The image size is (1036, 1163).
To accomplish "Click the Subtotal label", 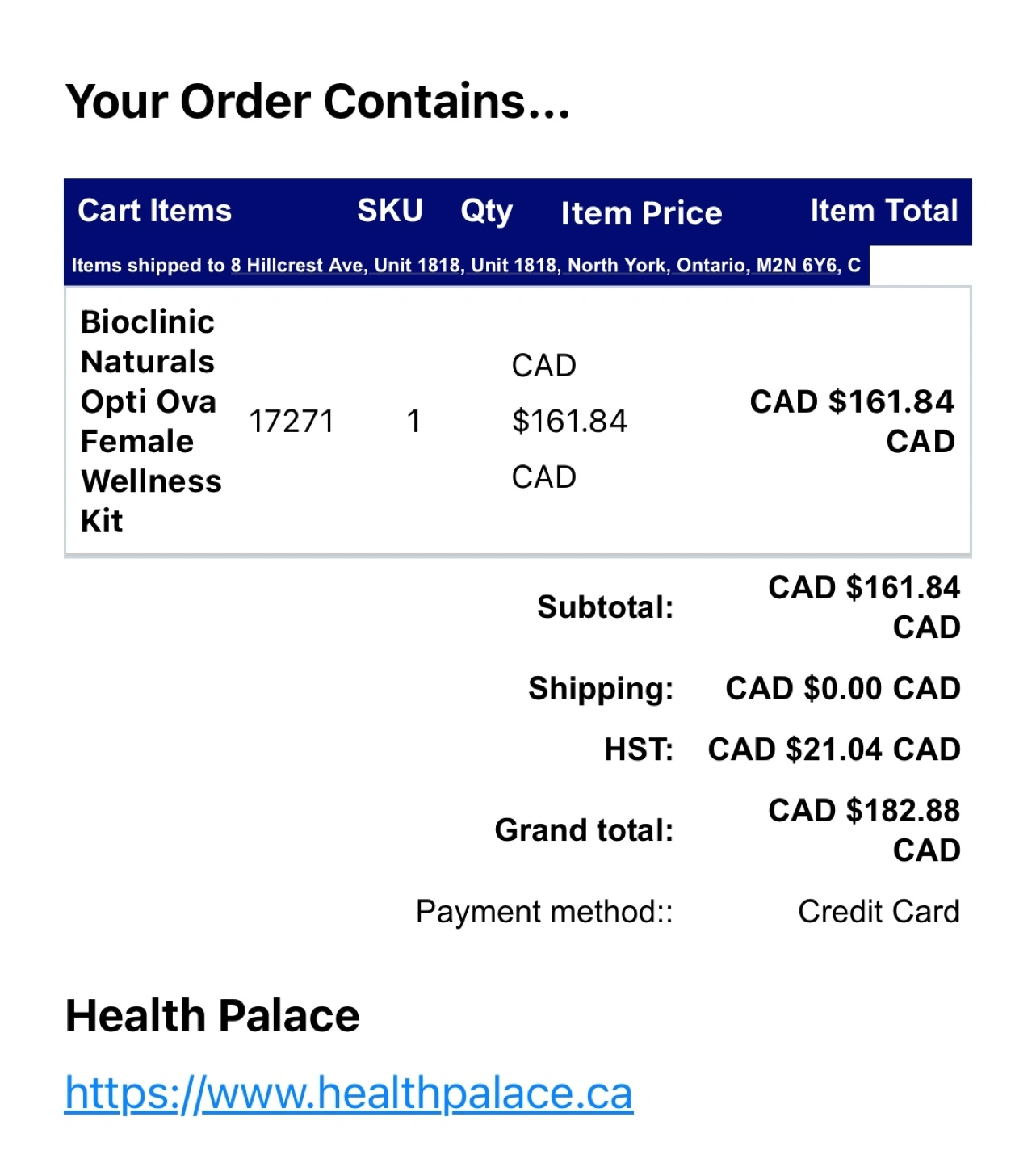I will (605, 607).
